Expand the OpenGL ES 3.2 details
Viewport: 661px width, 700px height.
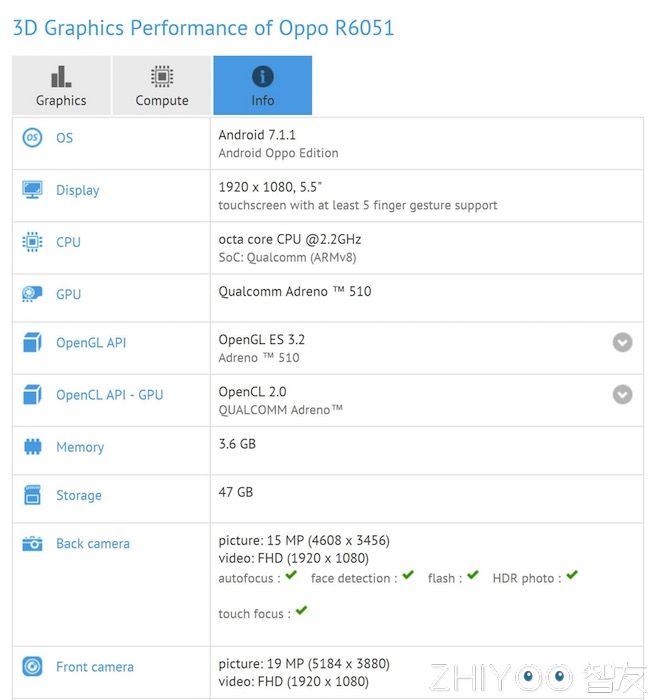click(x=622, y=343)
